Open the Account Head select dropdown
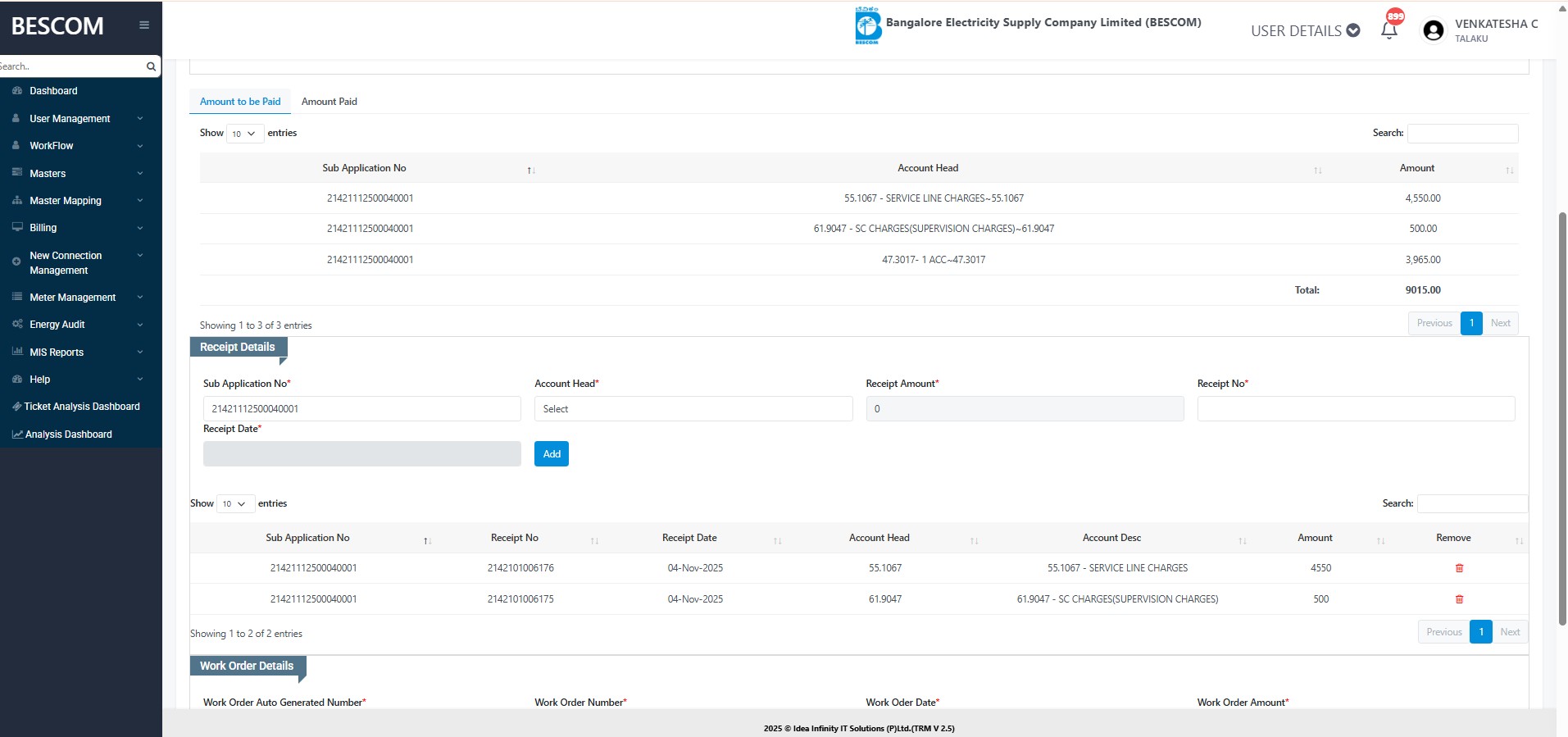Image resolution: width=1568 pixels, height=737 pixels. [x=693, y=409]
